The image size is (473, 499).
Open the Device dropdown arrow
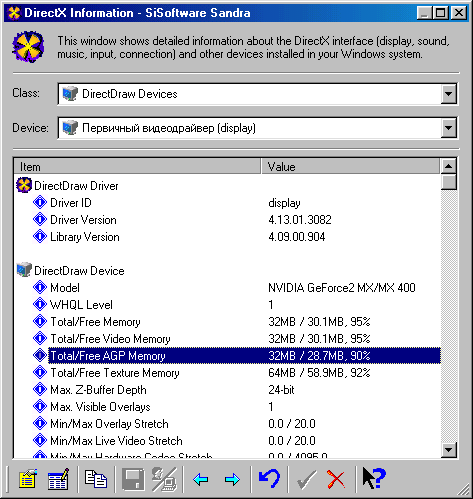(x=449, y=128)
